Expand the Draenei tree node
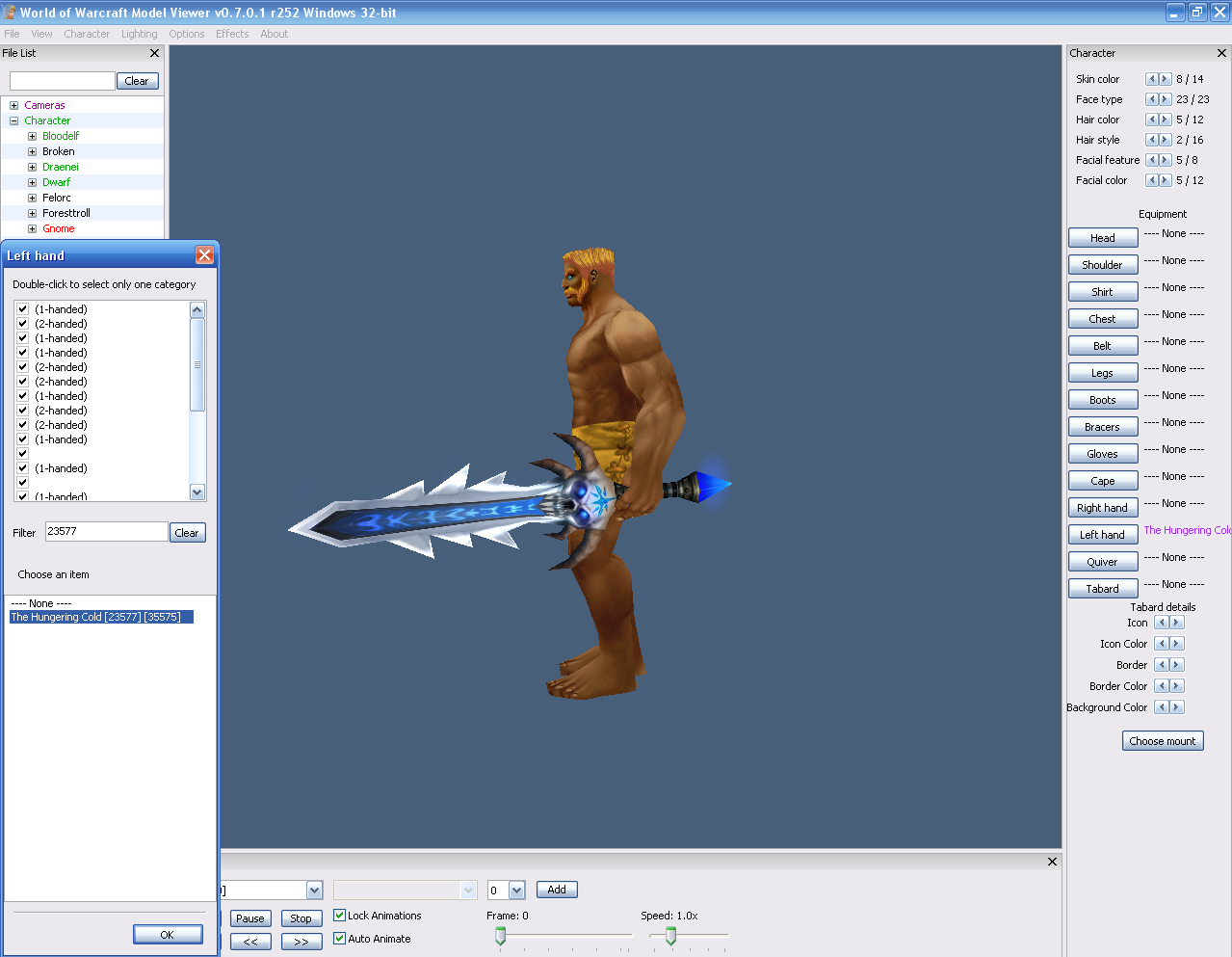The width and height of the screenshot is (1232, 957). point(32,167)
